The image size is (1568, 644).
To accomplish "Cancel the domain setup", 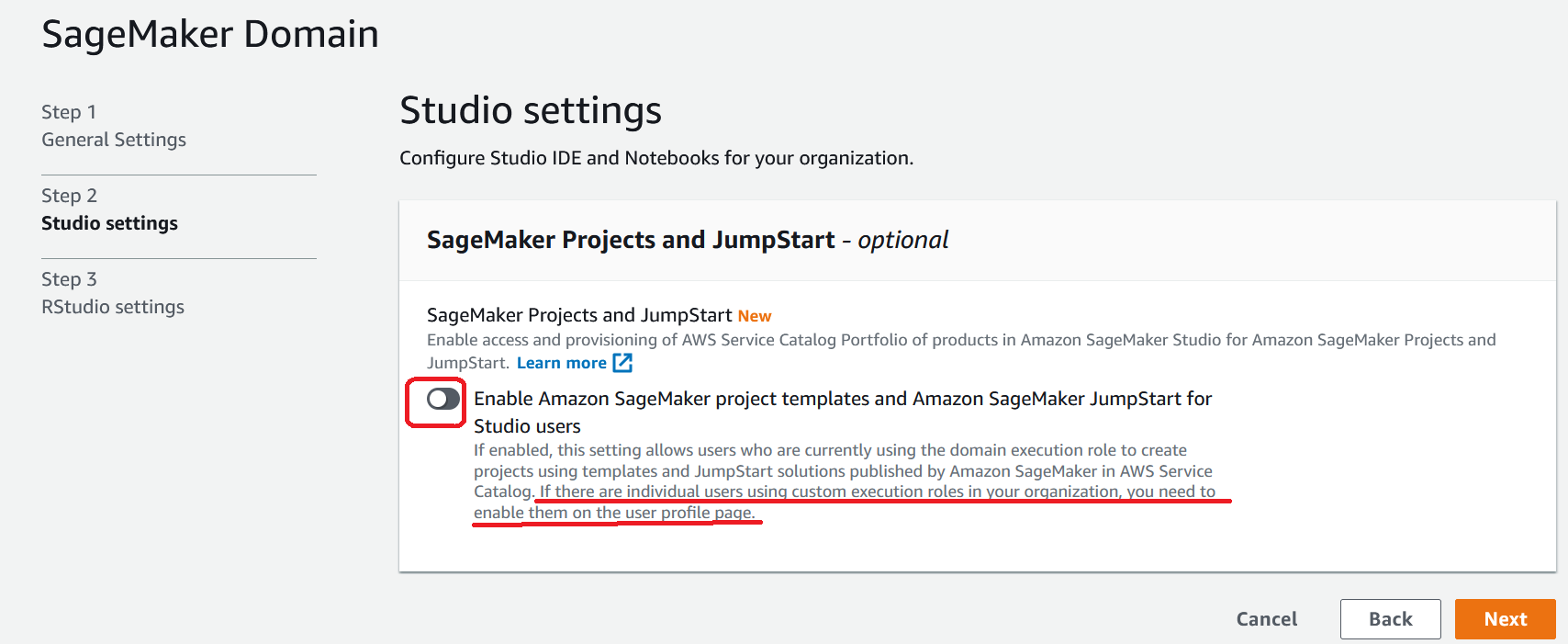I will coord(1267,619).
